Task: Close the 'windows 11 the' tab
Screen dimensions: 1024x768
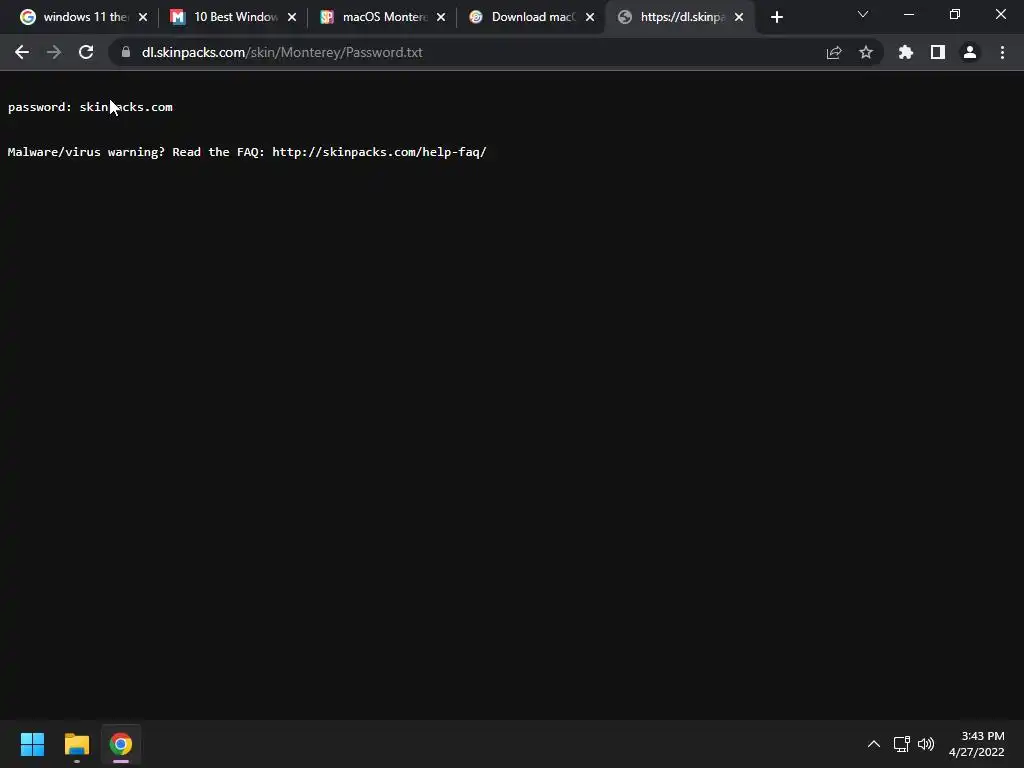Action: [x=143, y=17]
